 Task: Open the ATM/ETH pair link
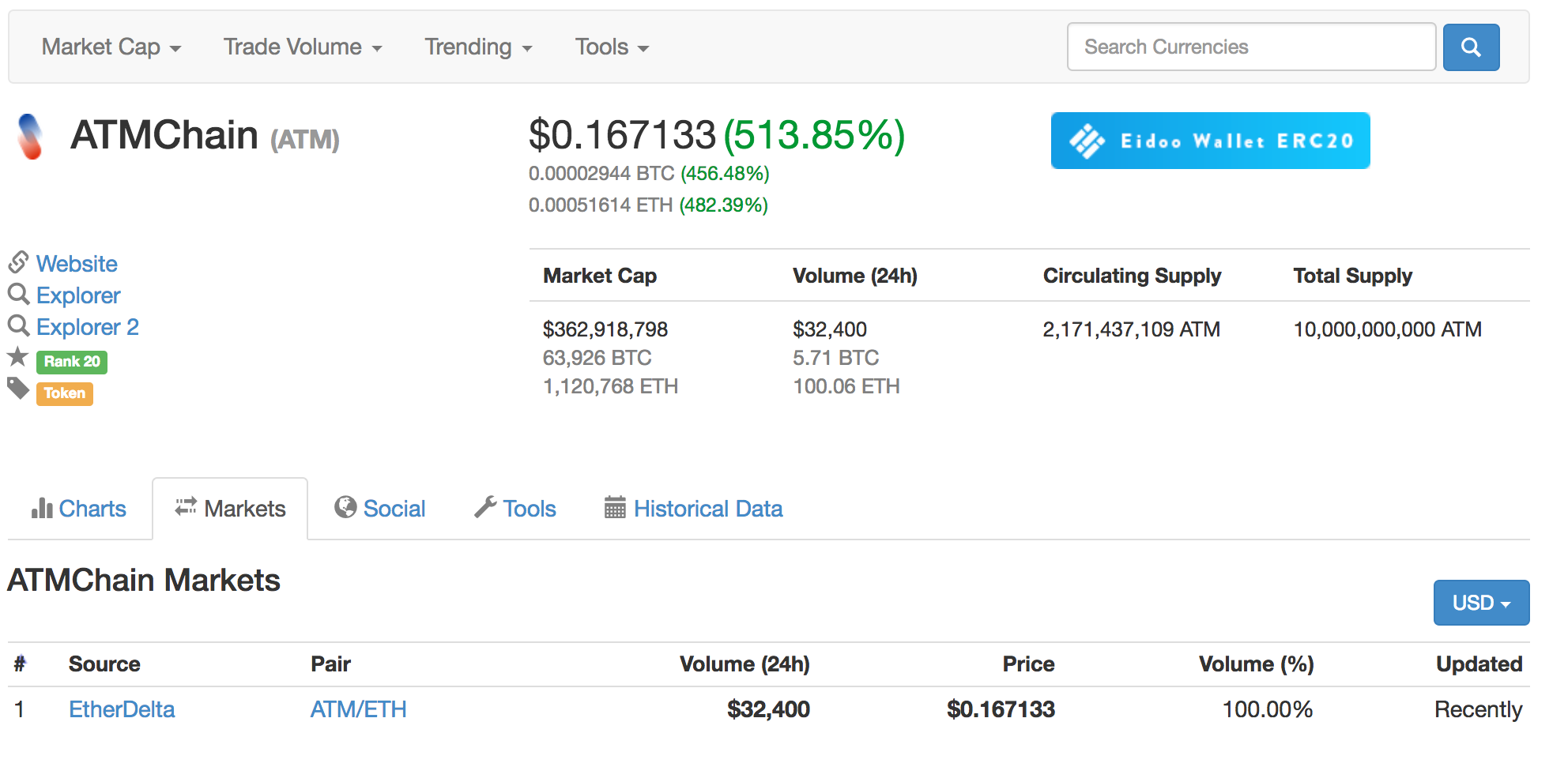[358, 709]
